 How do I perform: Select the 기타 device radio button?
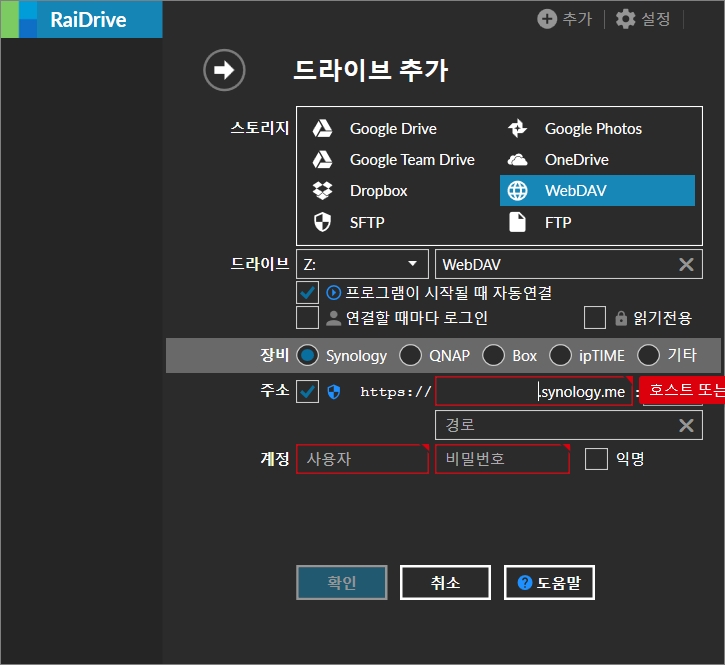click(x=648, y=356)
